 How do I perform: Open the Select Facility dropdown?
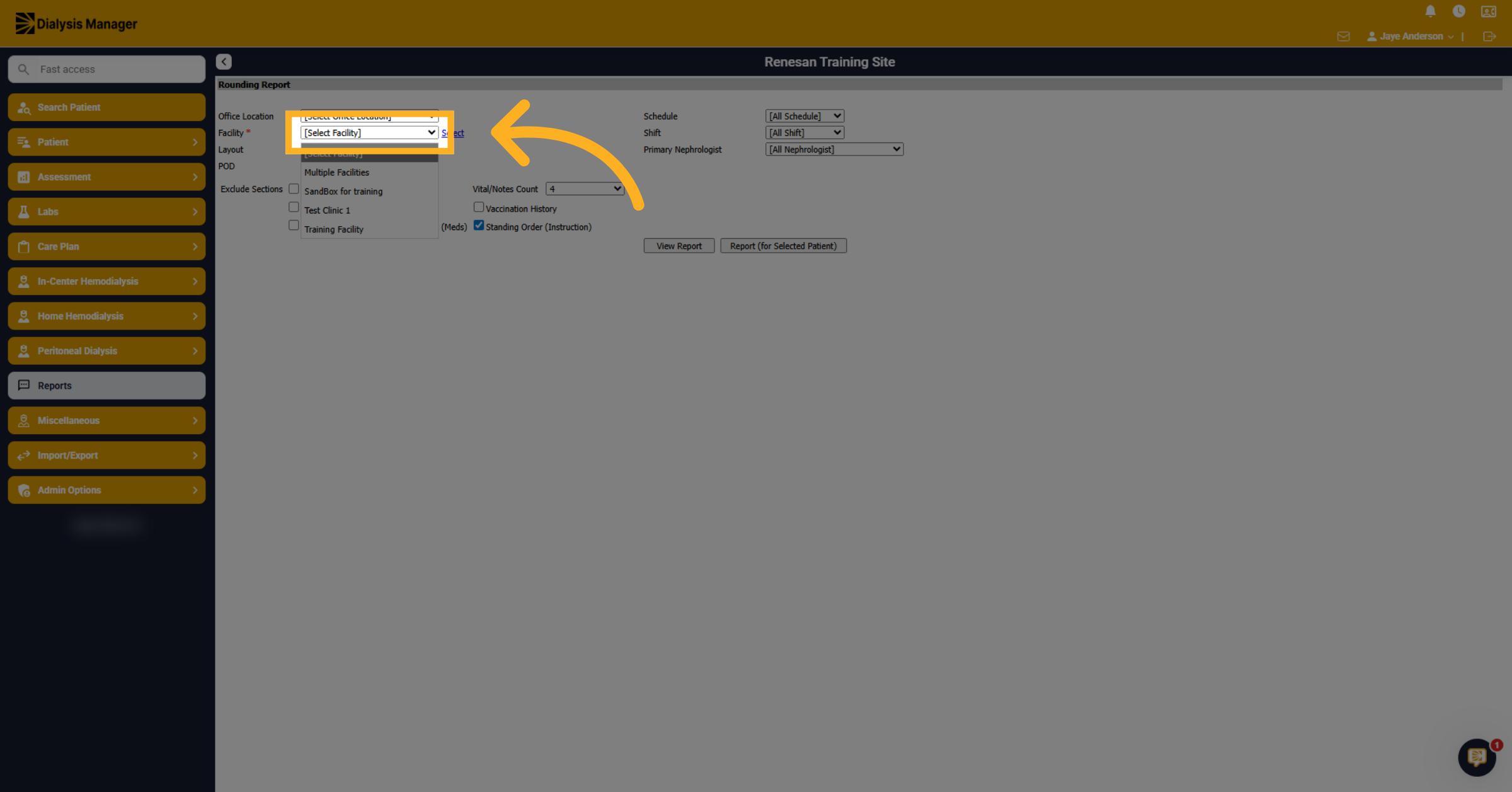pos(369,133)
